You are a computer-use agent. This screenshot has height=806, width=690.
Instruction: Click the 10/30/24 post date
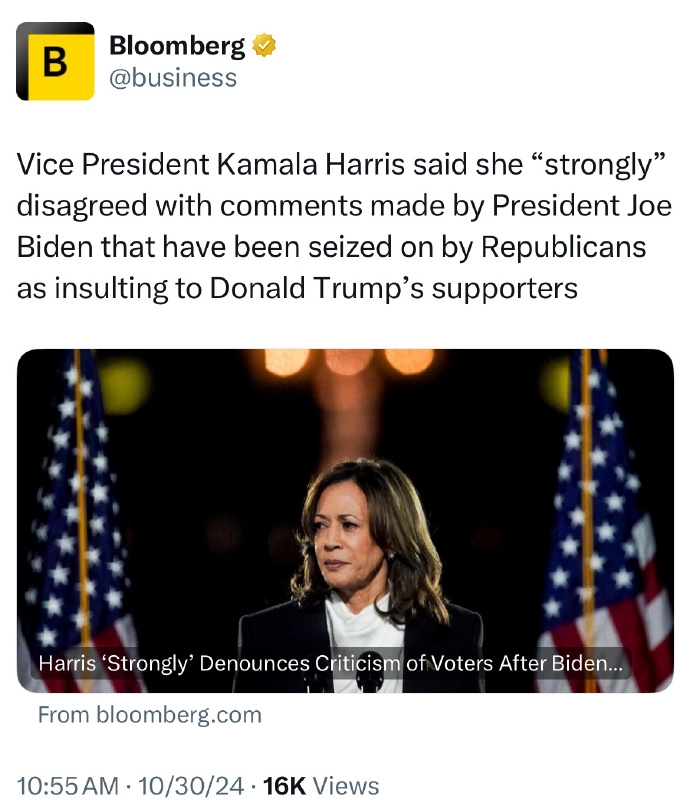point(191,786)
